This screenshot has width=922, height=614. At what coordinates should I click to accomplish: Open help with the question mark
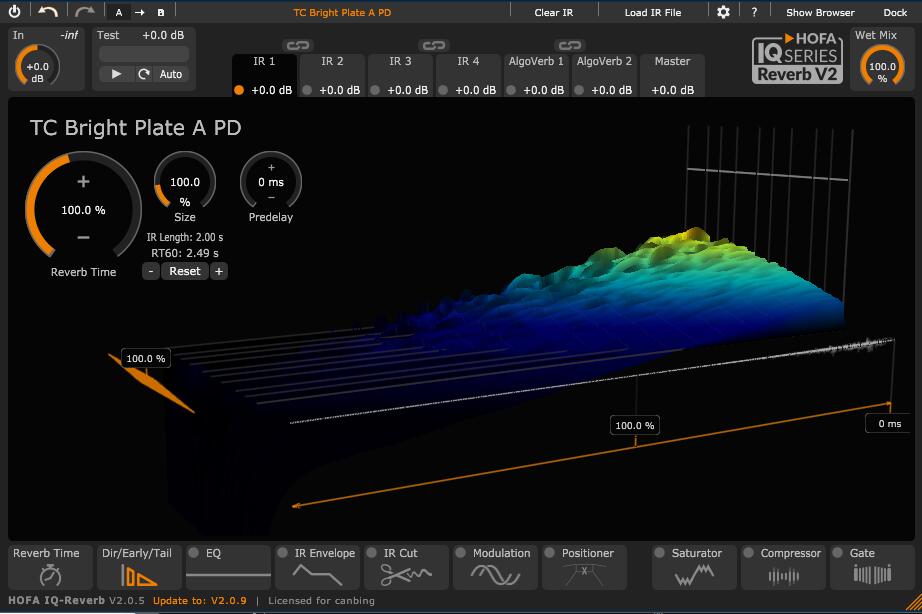click(x=754, y=12)
